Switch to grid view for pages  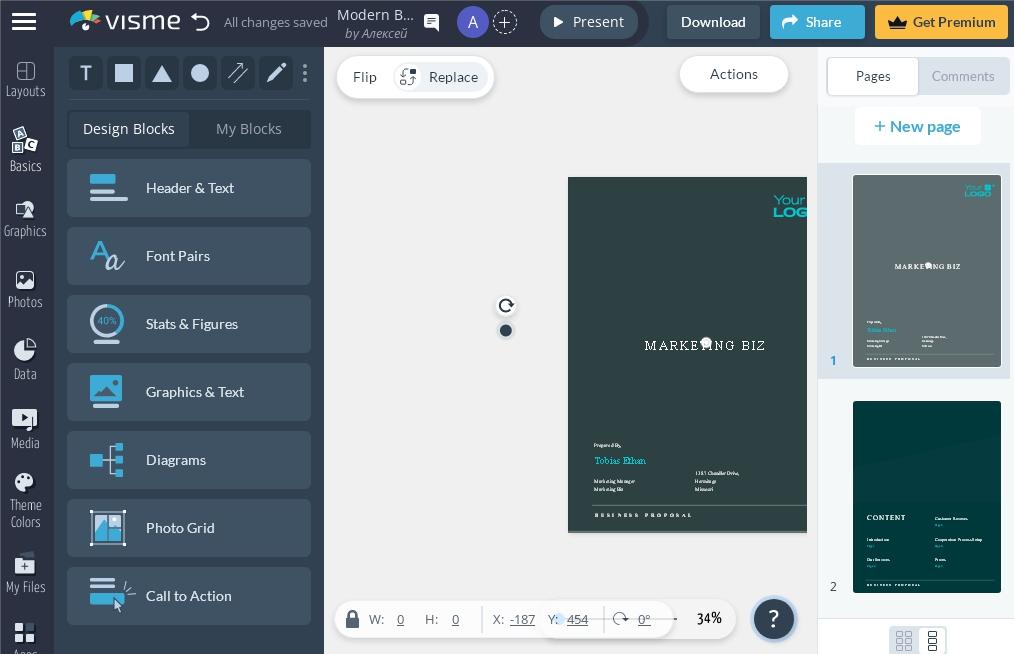tap(904, 640)
